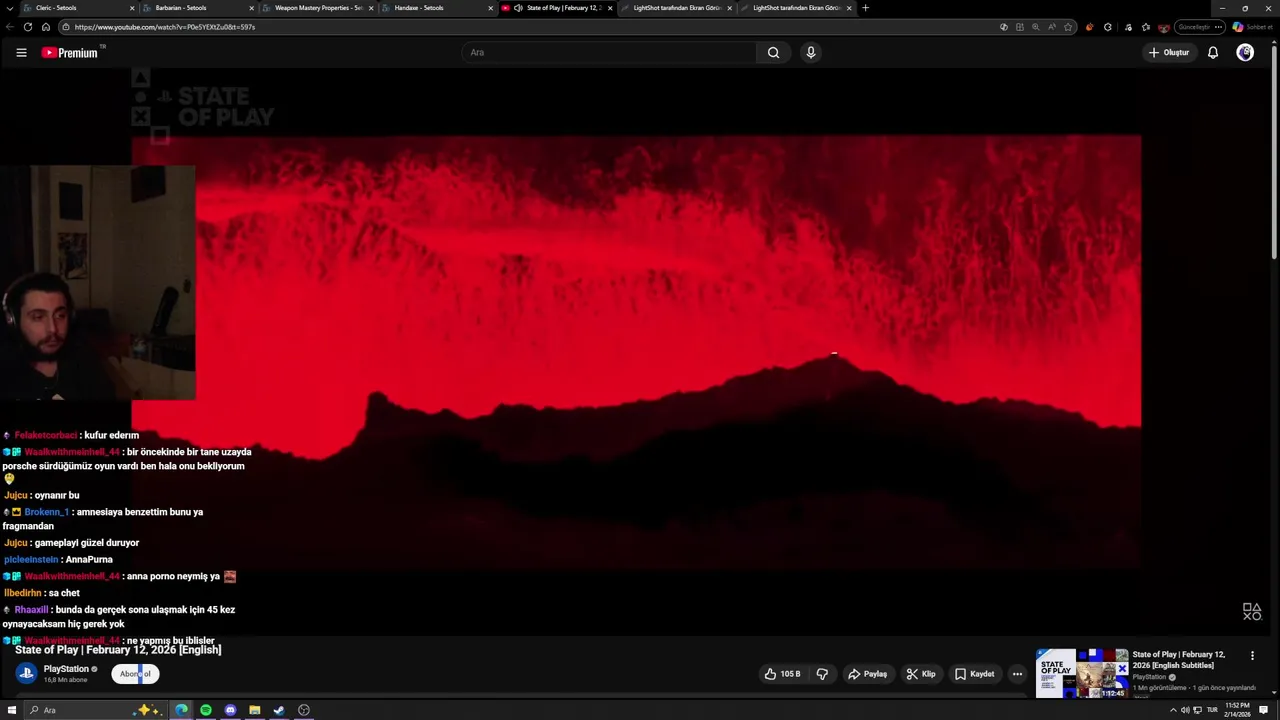
Task: Open File Explorer from the taskbar
Action: pos(254,710)
